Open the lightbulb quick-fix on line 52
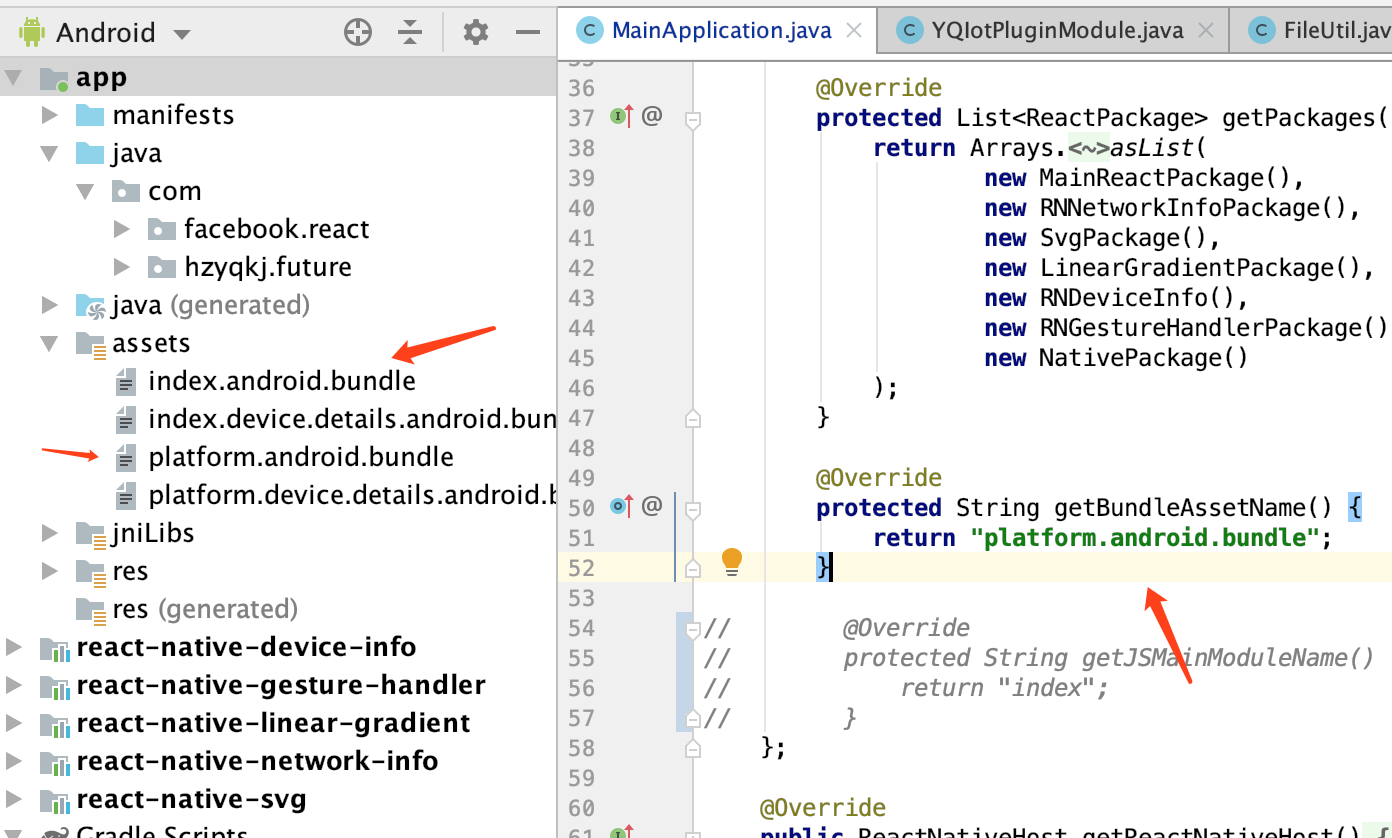Viewport: 1392px width, 838px height. [732, 563]
